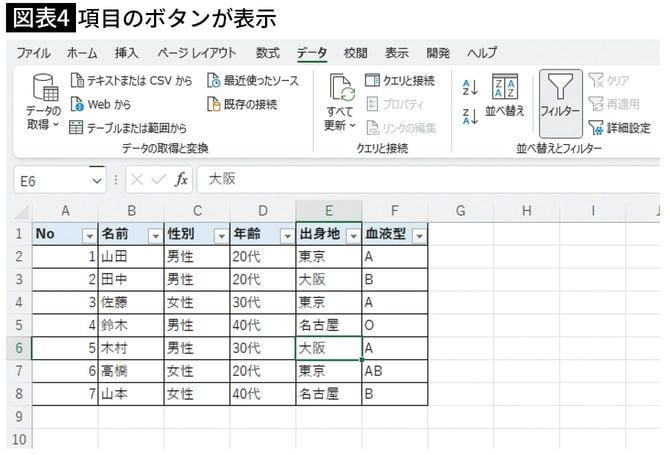Image resolution: width=670 pixels, height=455 pixels.
Task: Click クリア filter button
Action: 608,80
